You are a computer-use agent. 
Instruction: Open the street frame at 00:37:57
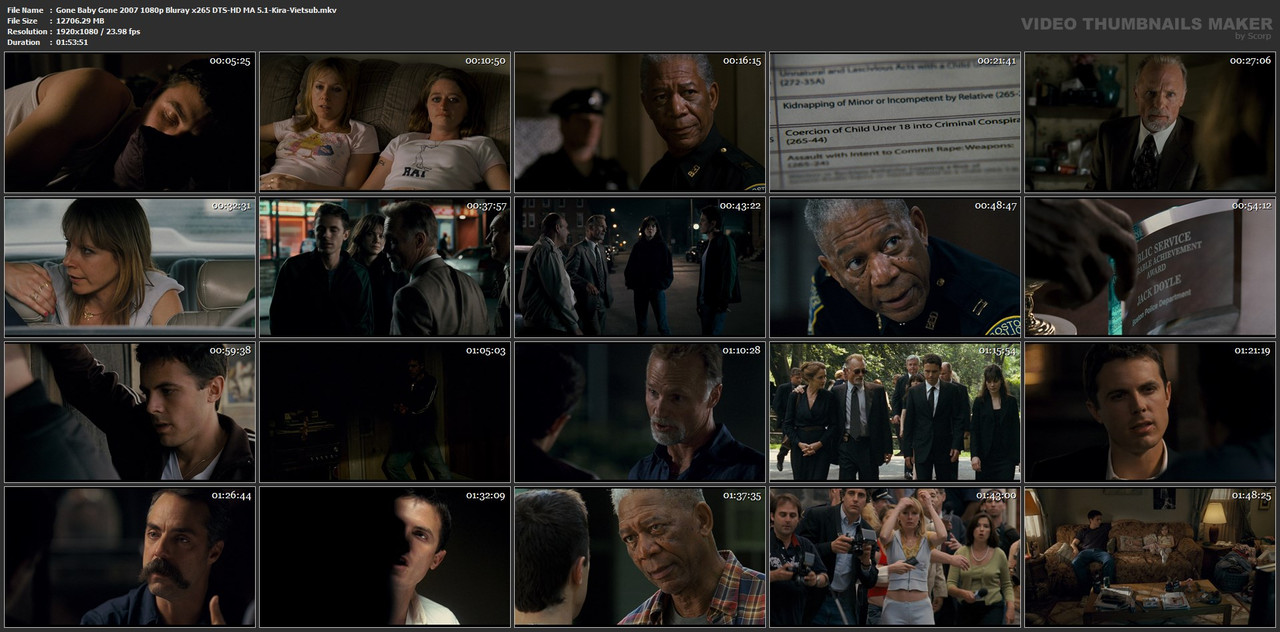(x=385, y=267)
